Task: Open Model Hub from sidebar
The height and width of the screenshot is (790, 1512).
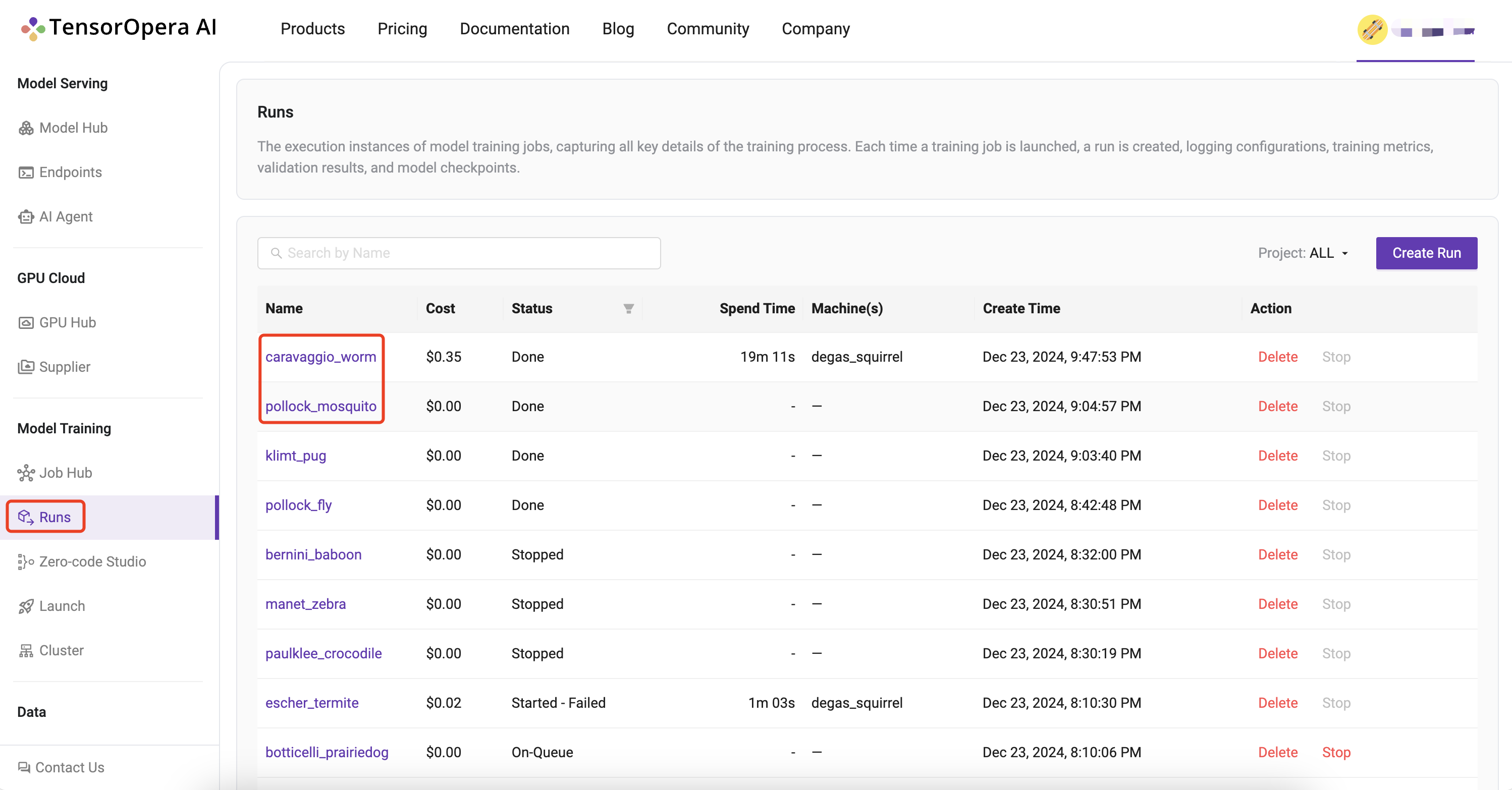Action: [74, 127]
